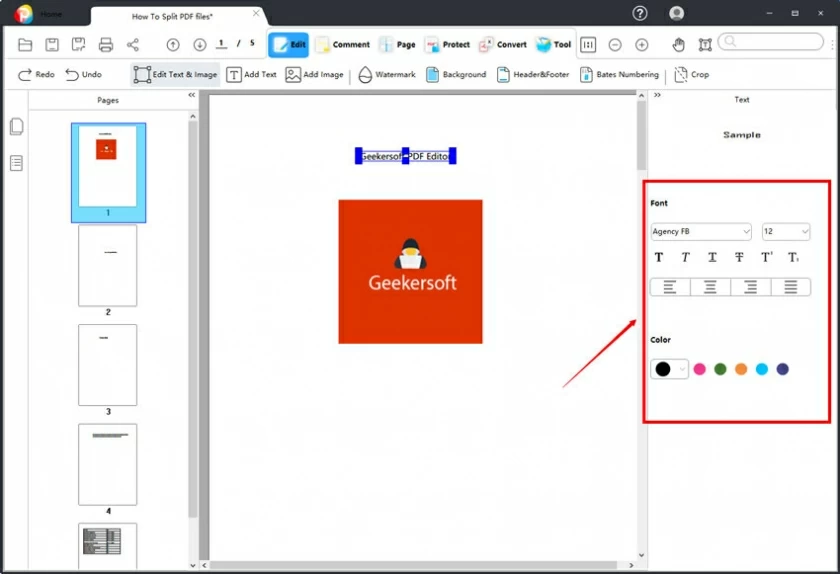840x574 pixels.
Task: Switch to the Comment tab
Action: tap(342, 45)
